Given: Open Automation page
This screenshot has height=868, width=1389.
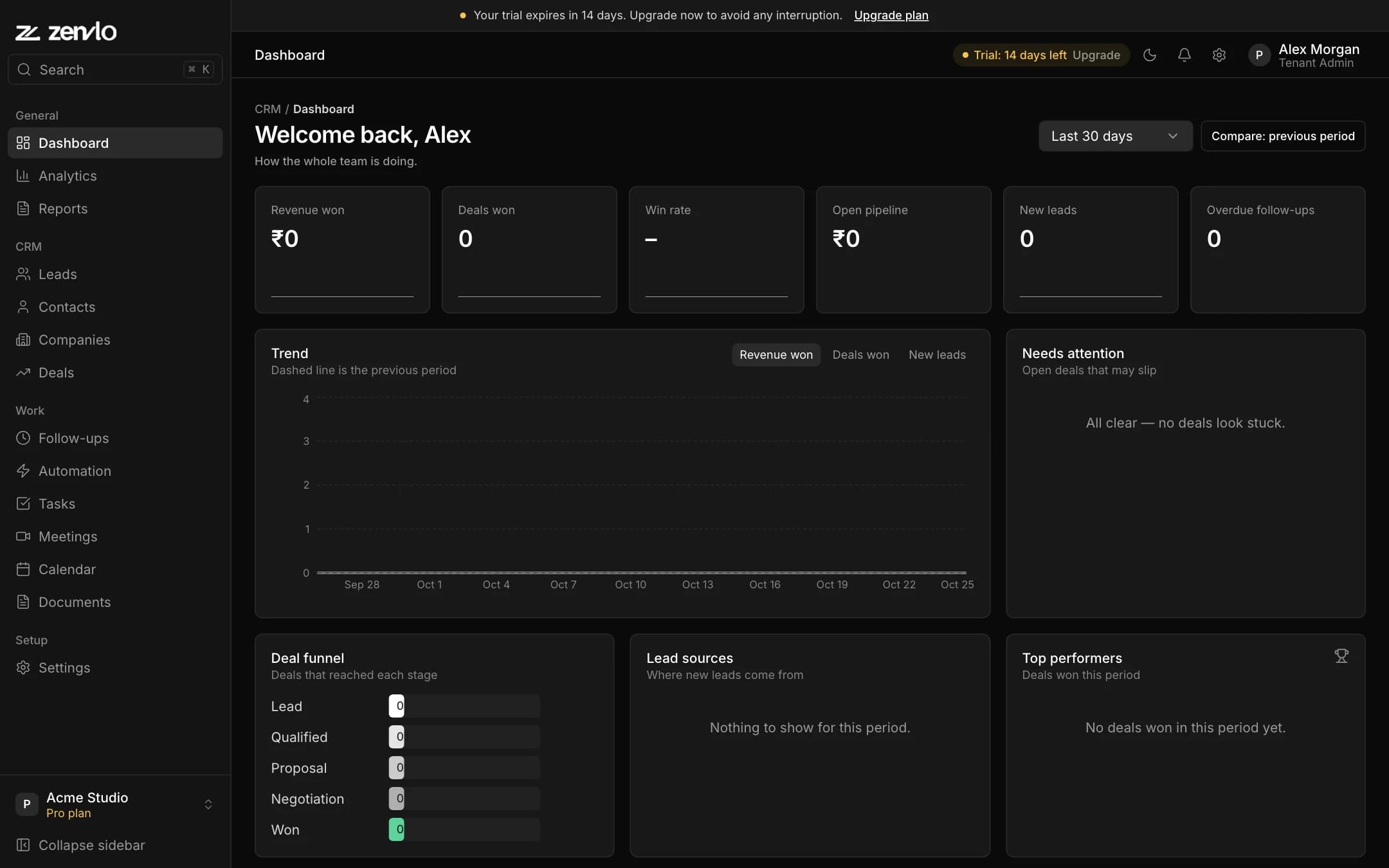Looking at the screenshot, I should tap(115, 471).
